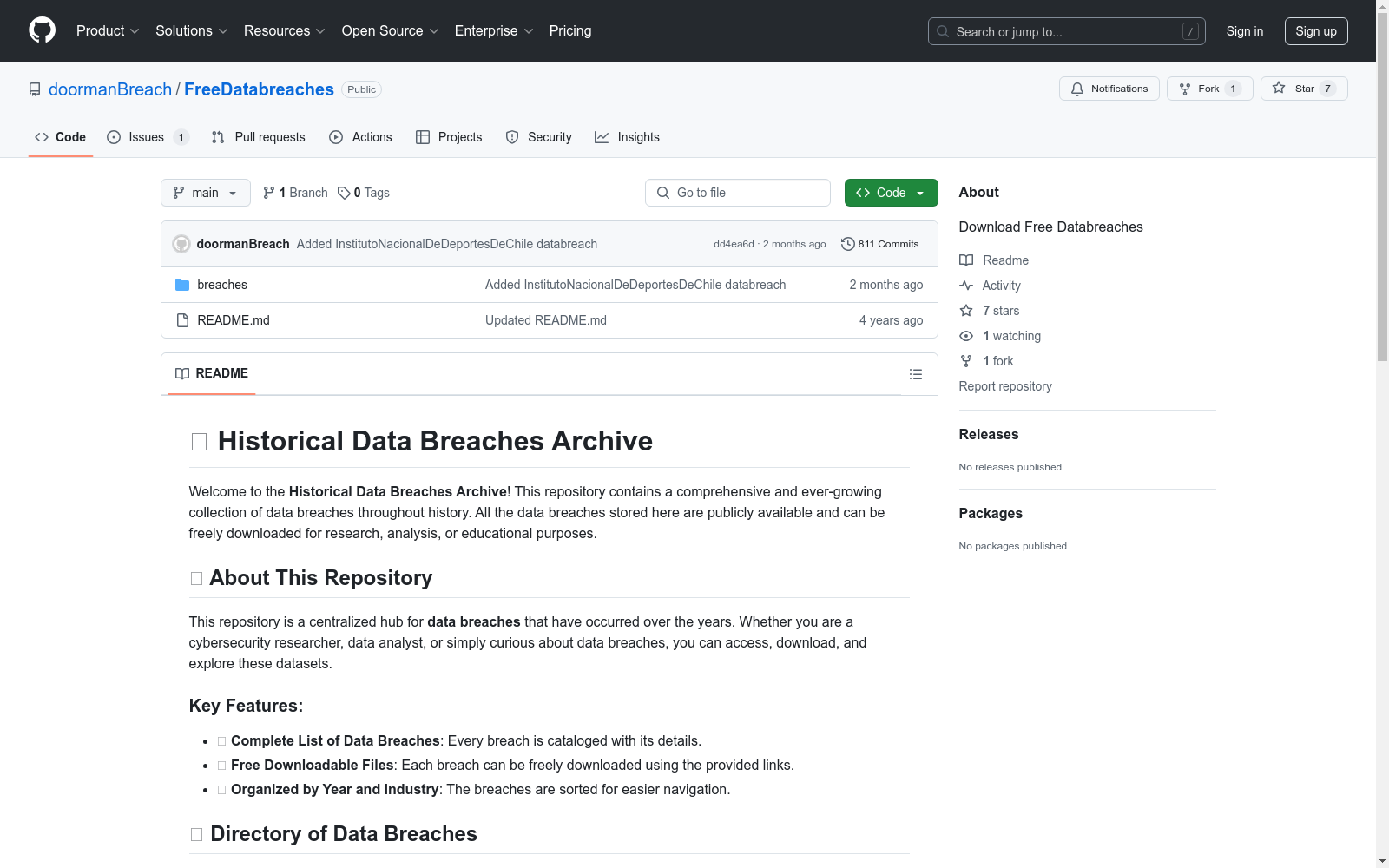
Task: Expand the Solutions menu
Action: coord(192,30)
